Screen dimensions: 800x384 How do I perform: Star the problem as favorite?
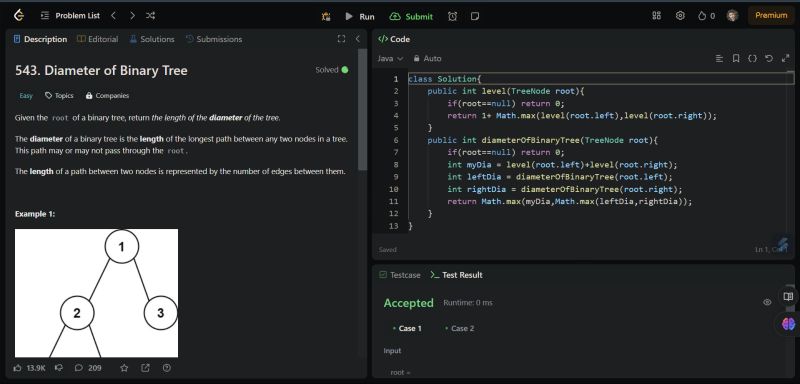pos(124,368)
